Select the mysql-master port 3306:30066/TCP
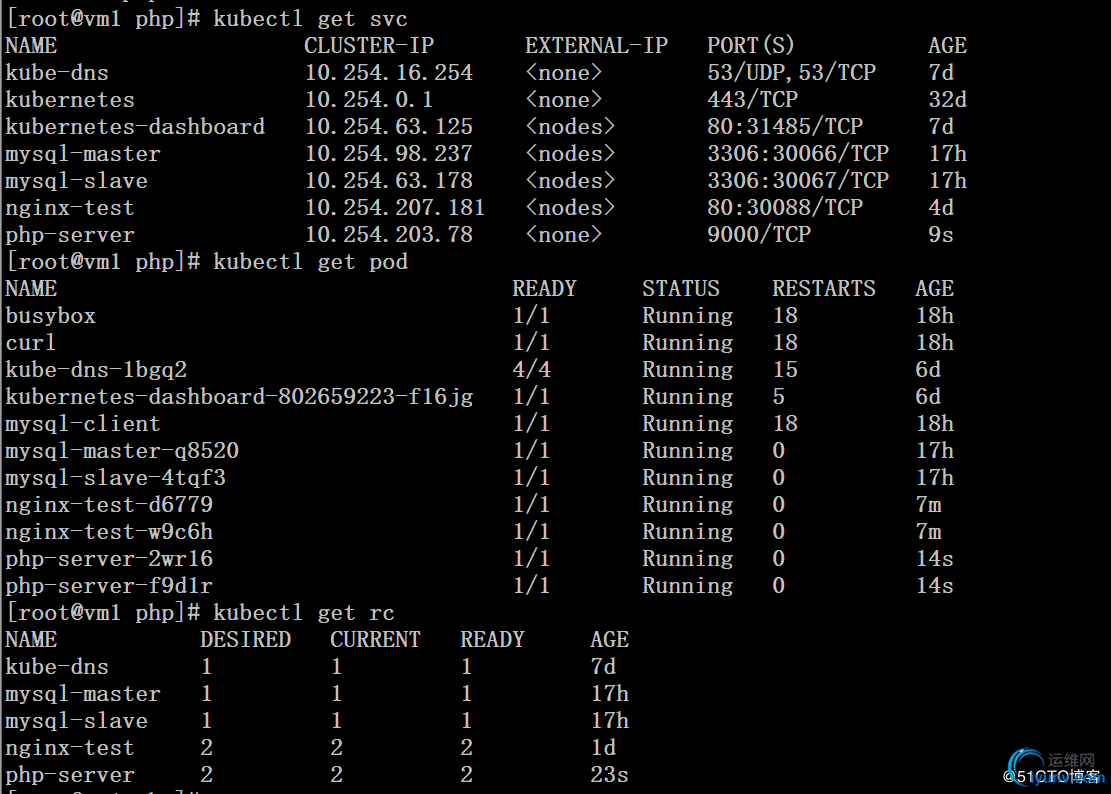The width and height of the screenshot is (1111, 794). tap(798, 153)
